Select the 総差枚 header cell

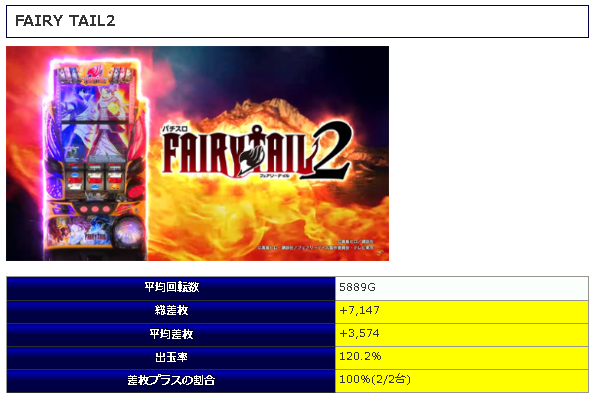(x=171, y=312)
